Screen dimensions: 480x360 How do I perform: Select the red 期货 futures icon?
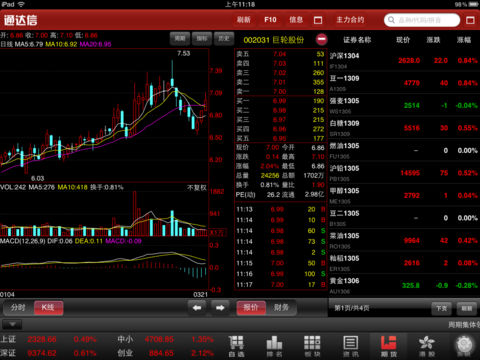pos(389,346)
